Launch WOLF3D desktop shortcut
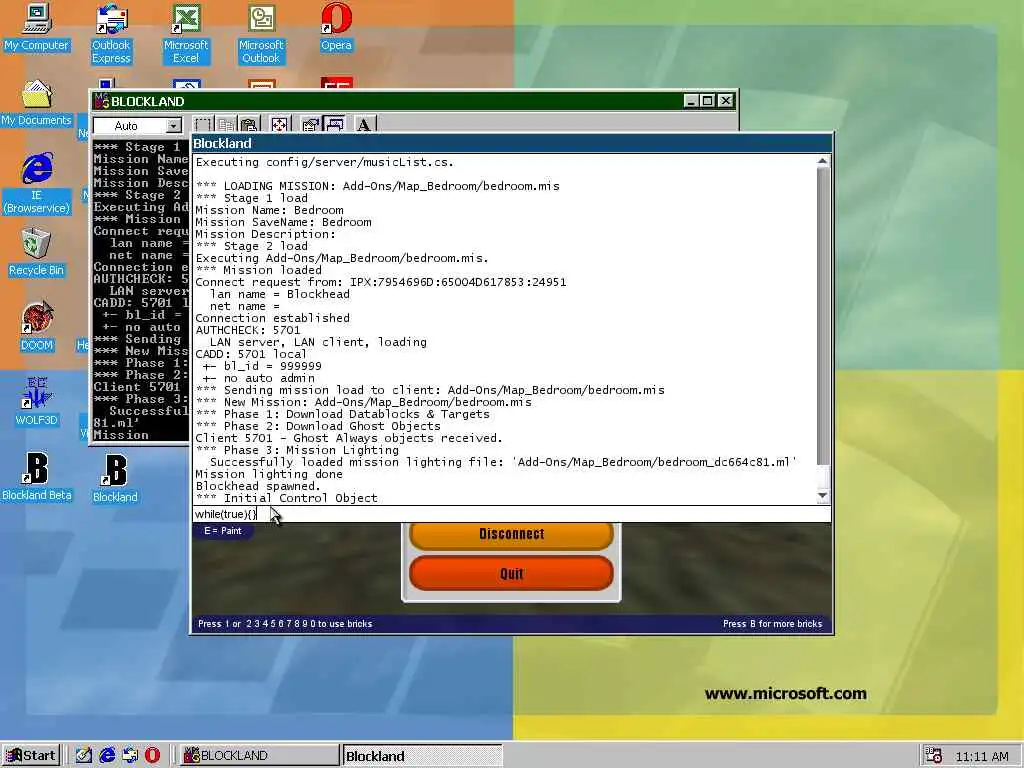1024x768 pixels. coord(37,402)
